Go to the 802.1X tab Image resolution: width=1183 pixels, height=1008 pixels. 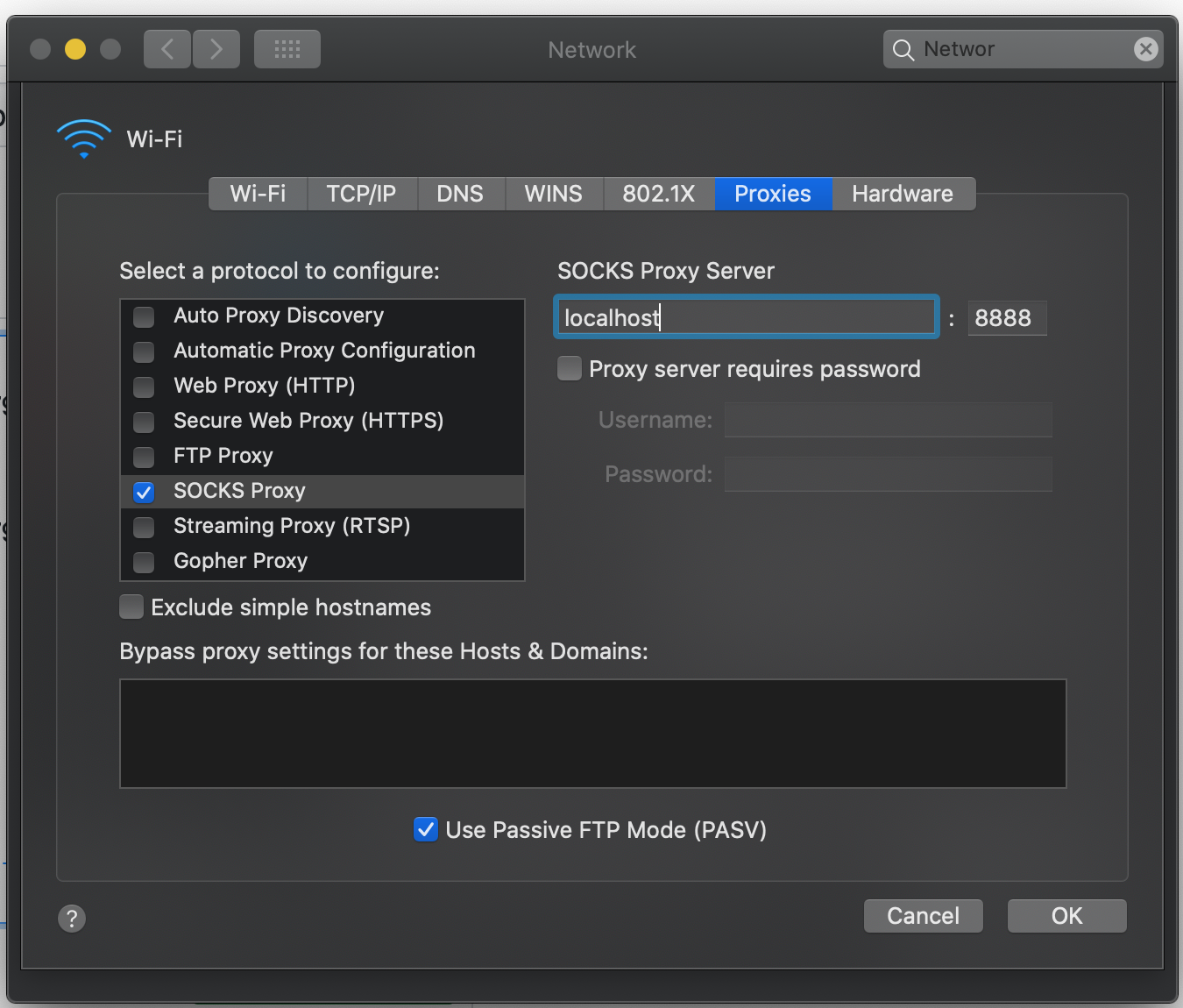(x=659, y=194)
